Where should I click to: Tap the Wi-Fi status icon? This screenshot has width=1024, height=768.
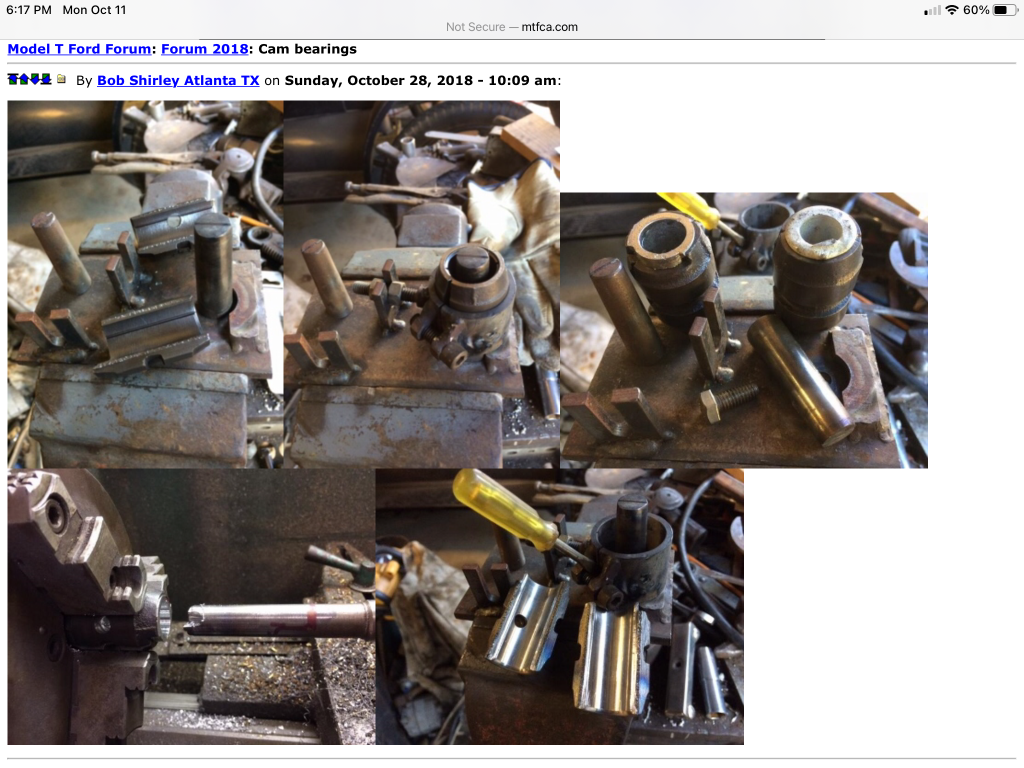[952, 10]
